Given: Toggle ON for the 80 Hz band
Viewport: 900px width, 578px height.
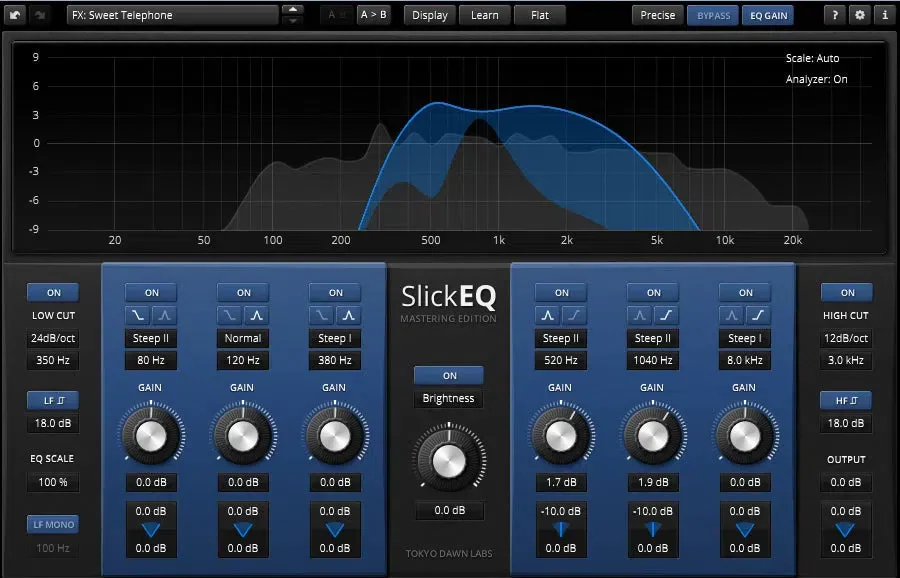Looking at the screenshot, I should (x=152, y=293).
